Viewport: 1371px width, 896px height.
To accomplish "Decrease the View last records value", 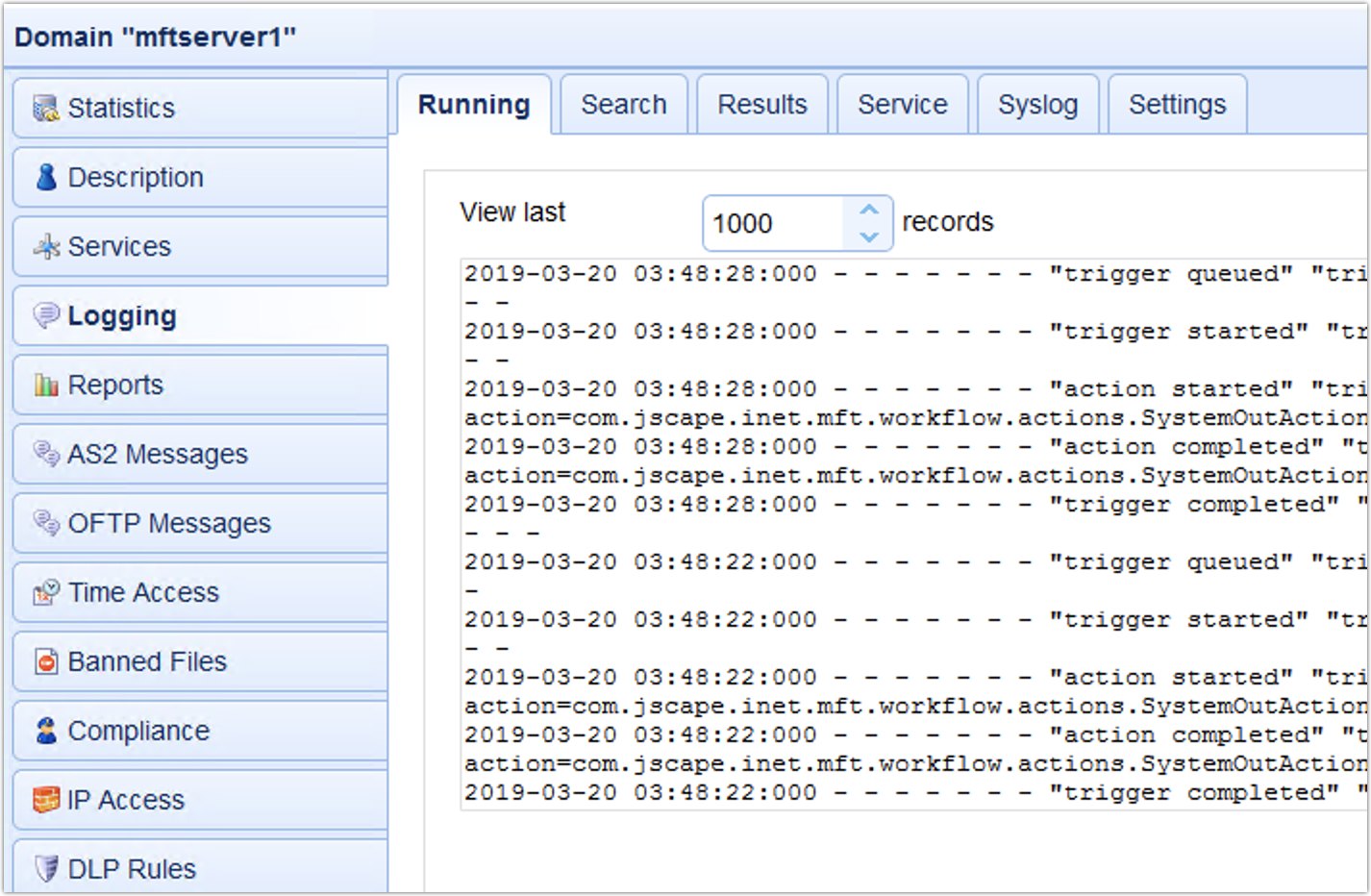I will (869, 236).
